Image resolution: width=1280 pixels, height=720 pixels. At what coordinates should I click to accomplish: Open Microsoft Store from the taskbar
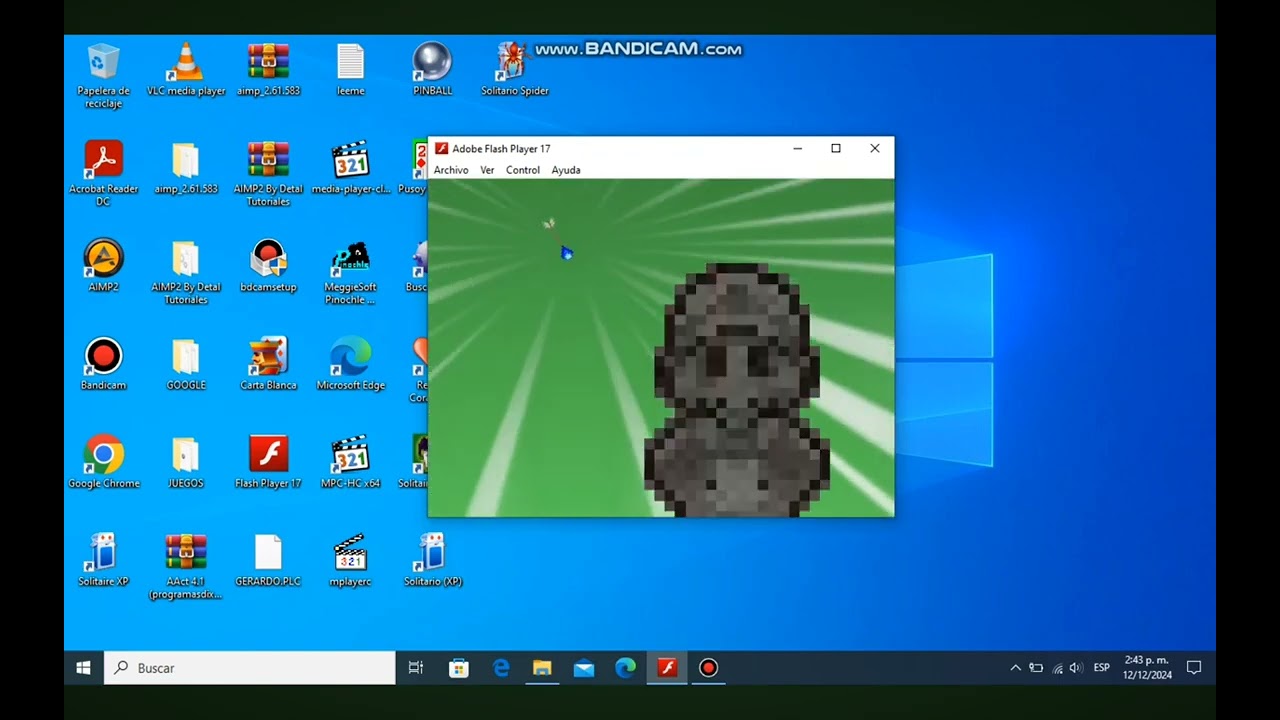coord(459,668)
